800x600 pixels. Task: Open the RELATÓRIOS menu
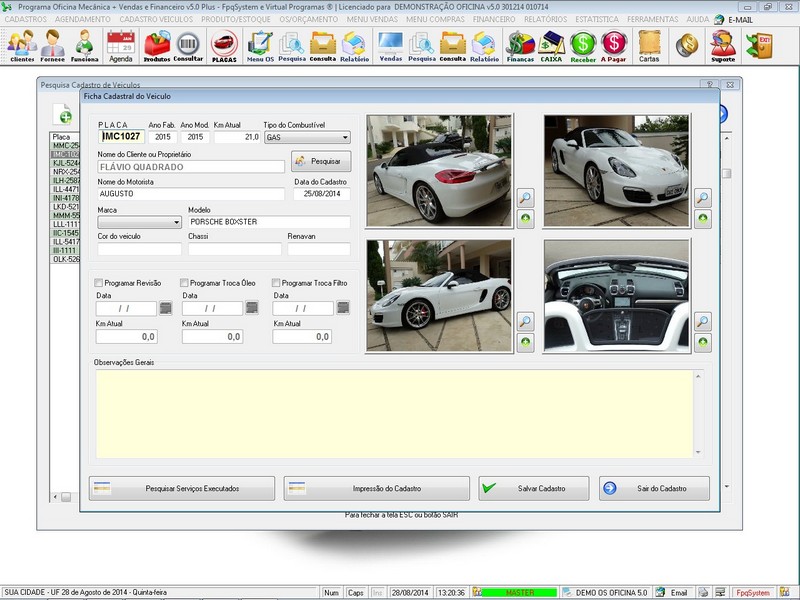click(544, 19)
